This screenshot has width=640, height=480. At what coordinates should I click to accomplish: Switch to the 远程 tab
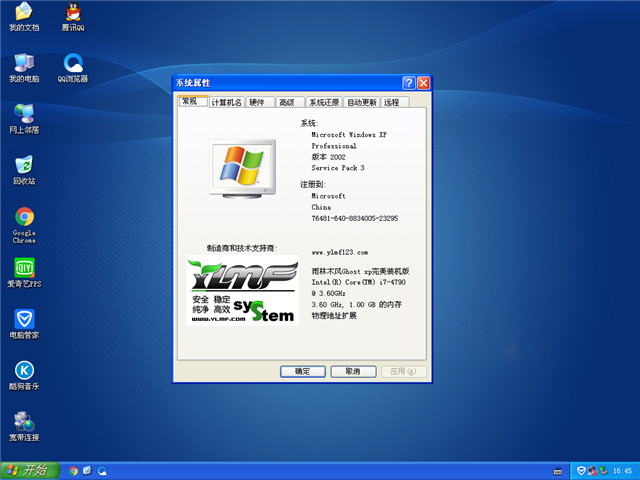pyautogui.click(x=395, y=102)
